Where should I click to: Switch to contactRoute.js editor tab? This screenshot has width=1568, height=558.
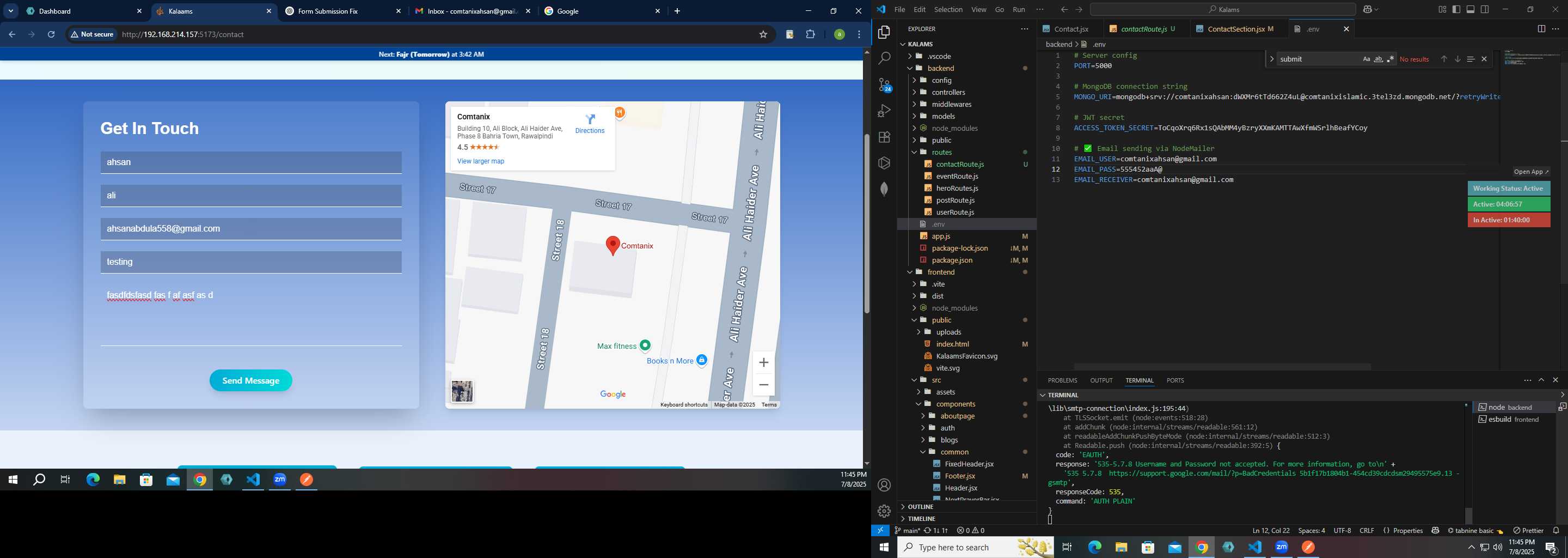click(1144, 29)
